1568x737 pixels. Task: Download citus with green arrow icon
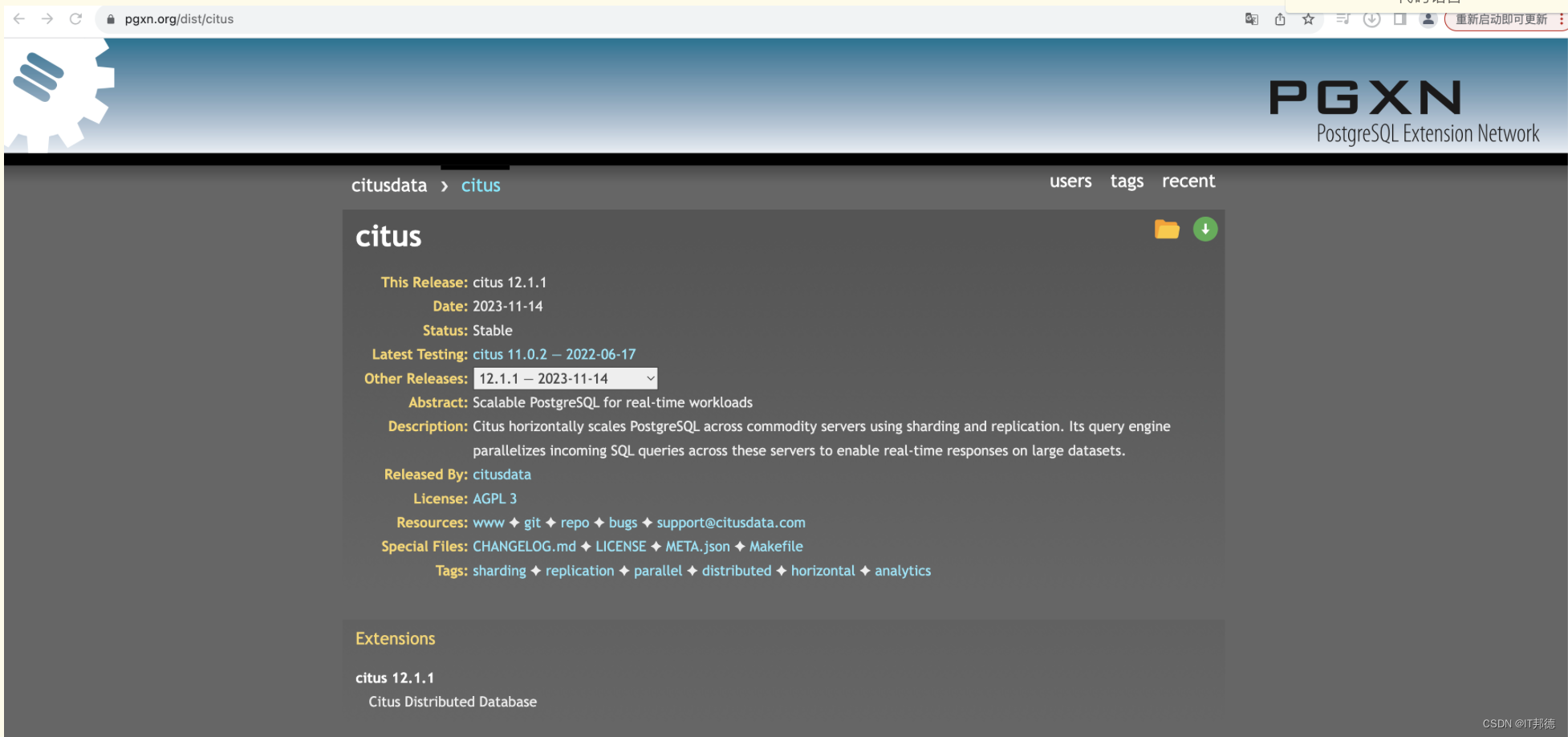click(x=1205, y=230)
